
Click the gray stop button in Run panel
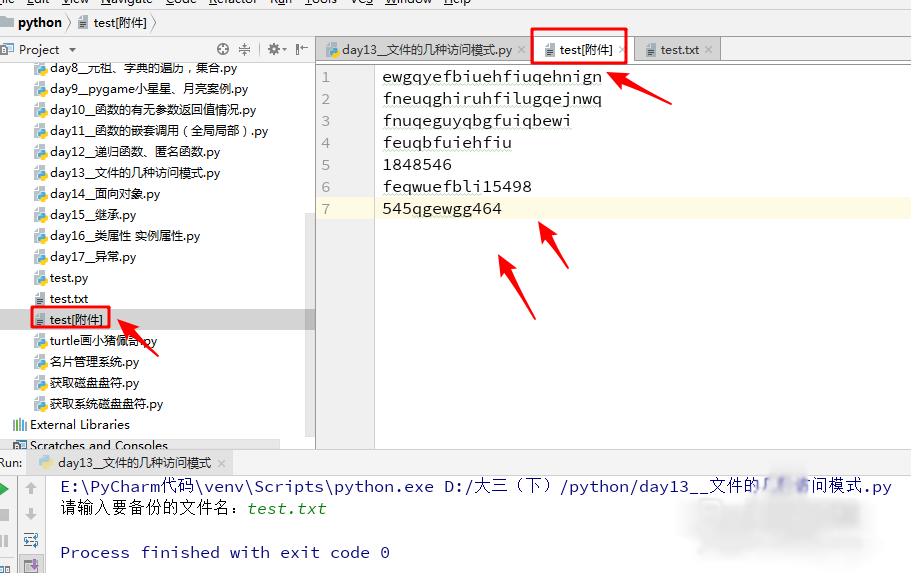tap(3, 515)
